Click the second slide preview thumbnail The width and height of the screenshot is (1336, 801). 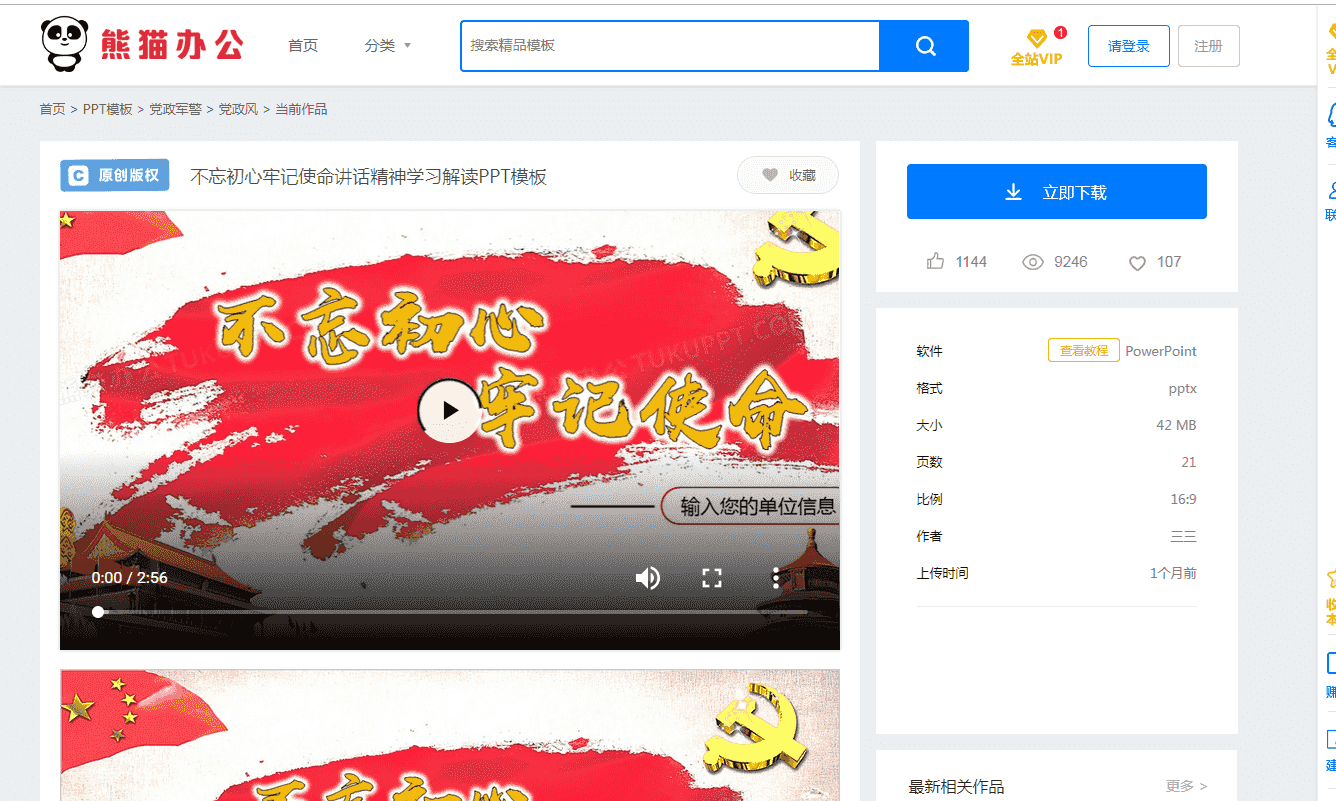(x=450, y=735)
